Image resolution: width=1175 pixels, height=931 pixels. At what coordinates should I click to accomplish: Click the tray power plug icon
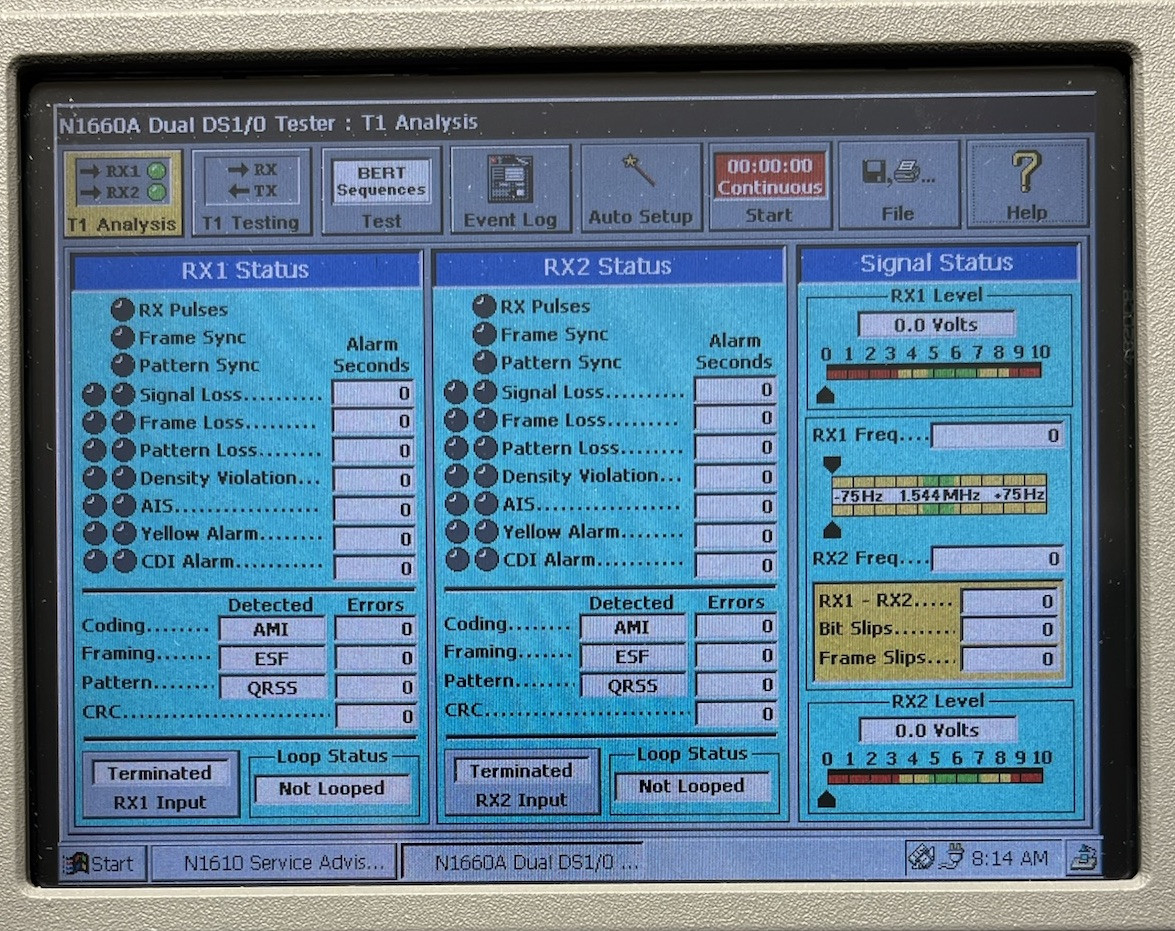(x=954, y=857)
